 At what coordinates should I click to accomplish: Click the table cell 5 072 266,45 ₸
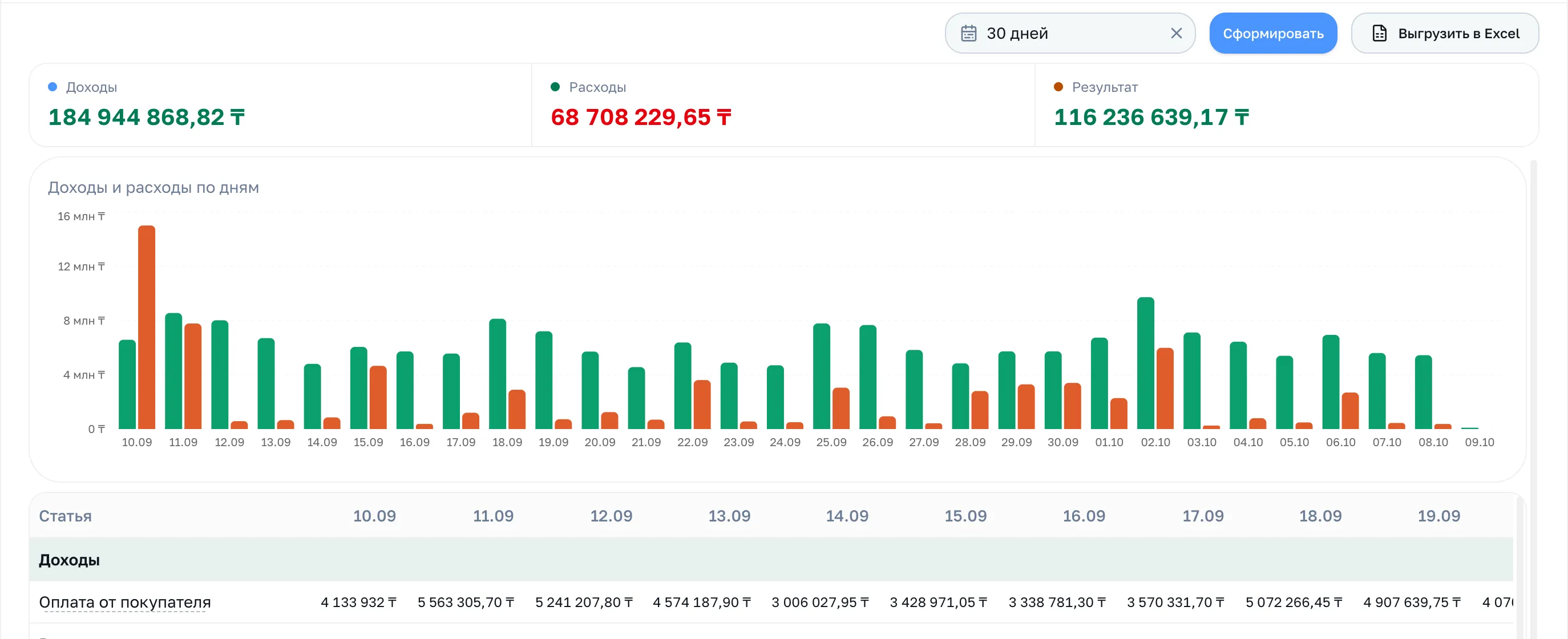pos(1294,602)
